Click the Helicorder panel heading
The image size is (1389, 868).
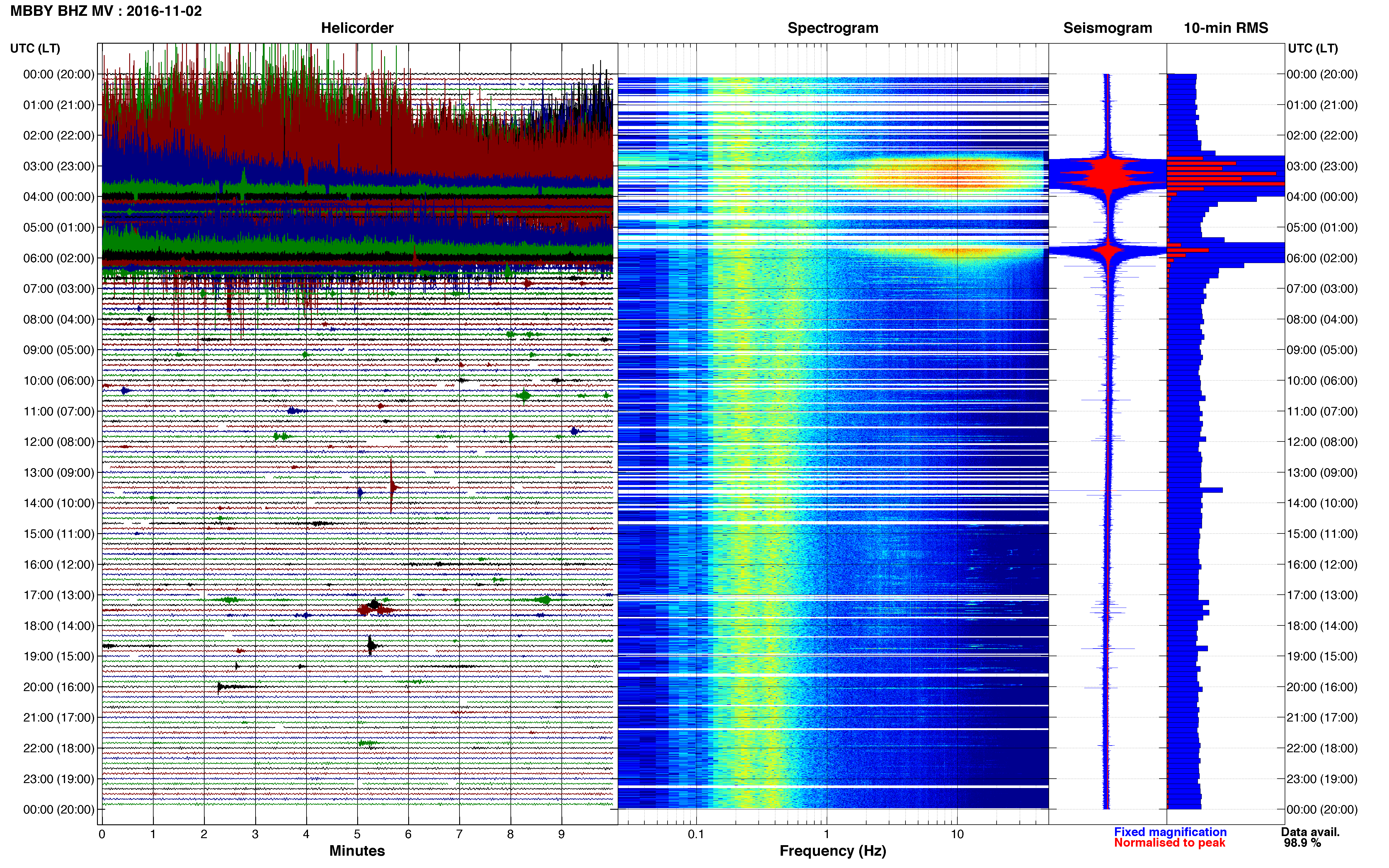[x=357, y=28]
